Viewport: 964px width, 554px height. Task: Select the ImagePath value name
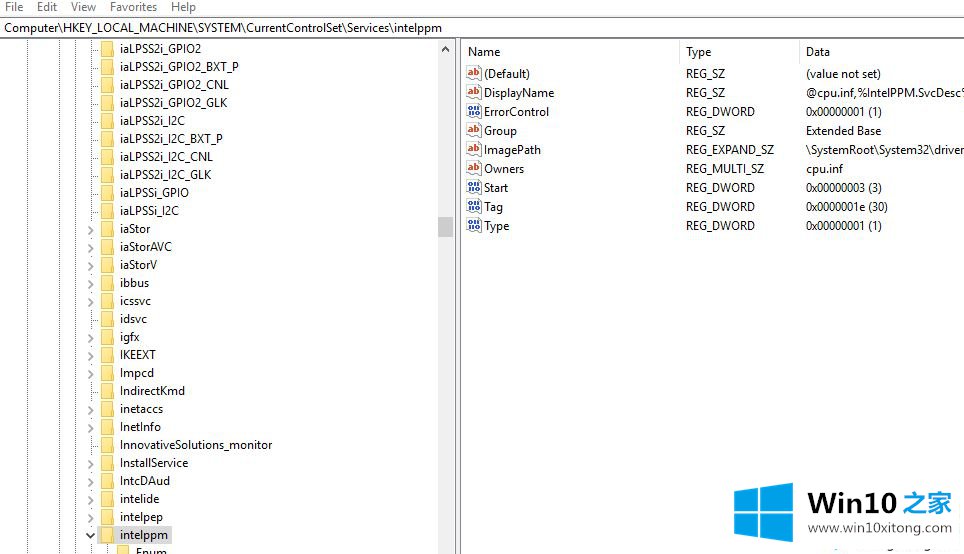pos(512,149)
